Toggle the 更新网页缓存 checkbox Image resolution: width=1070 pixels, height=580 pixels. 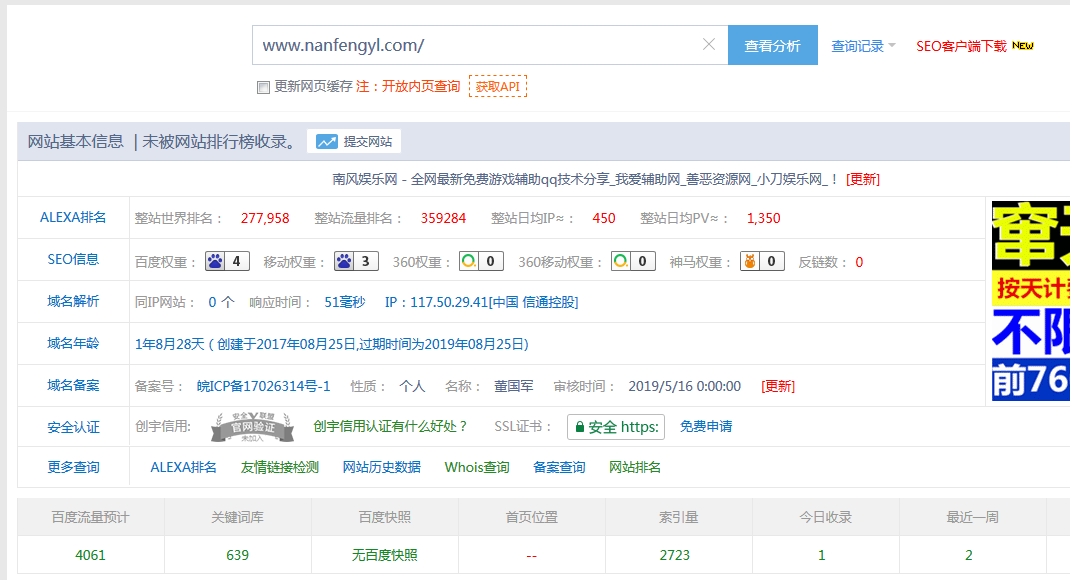pos(263,87)
